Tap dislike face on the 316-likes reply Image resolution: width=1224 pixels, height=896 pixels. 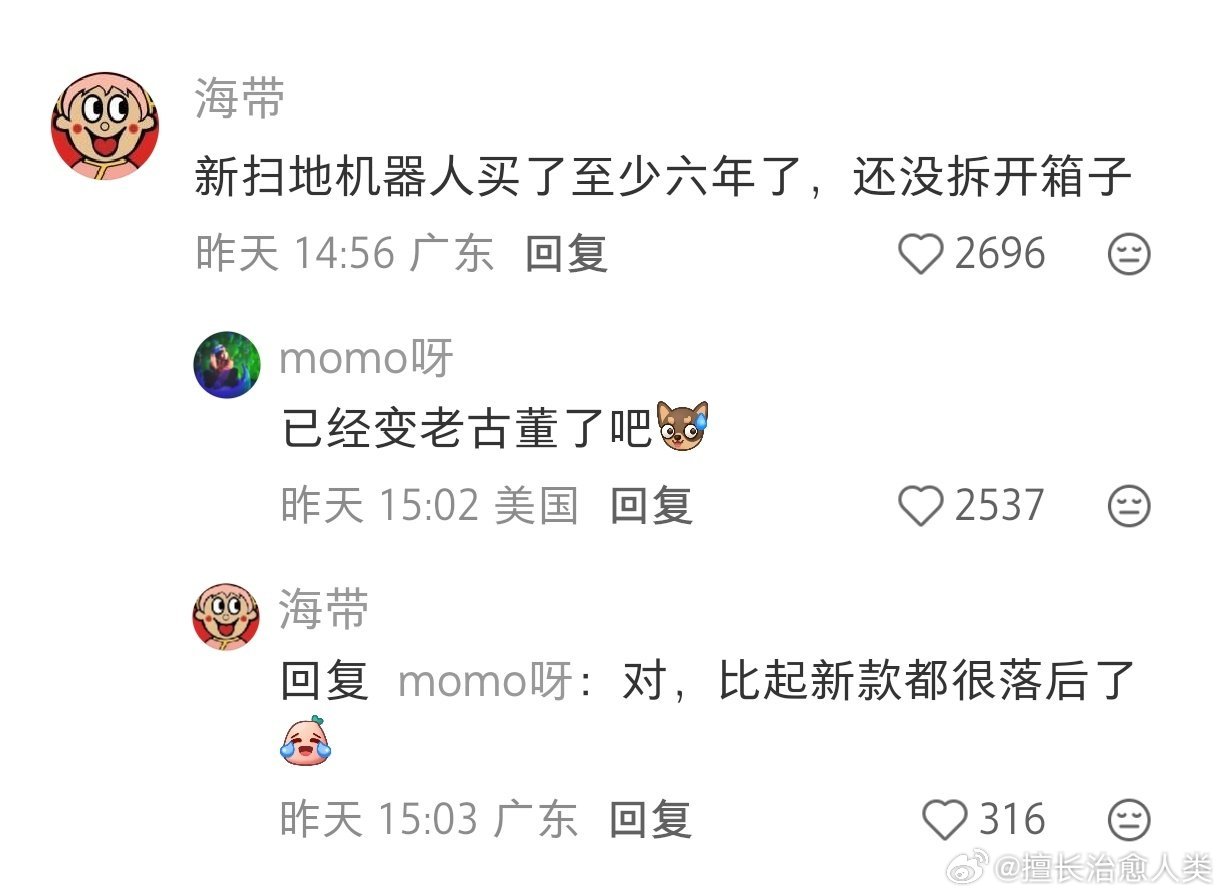pos(1129,820)
